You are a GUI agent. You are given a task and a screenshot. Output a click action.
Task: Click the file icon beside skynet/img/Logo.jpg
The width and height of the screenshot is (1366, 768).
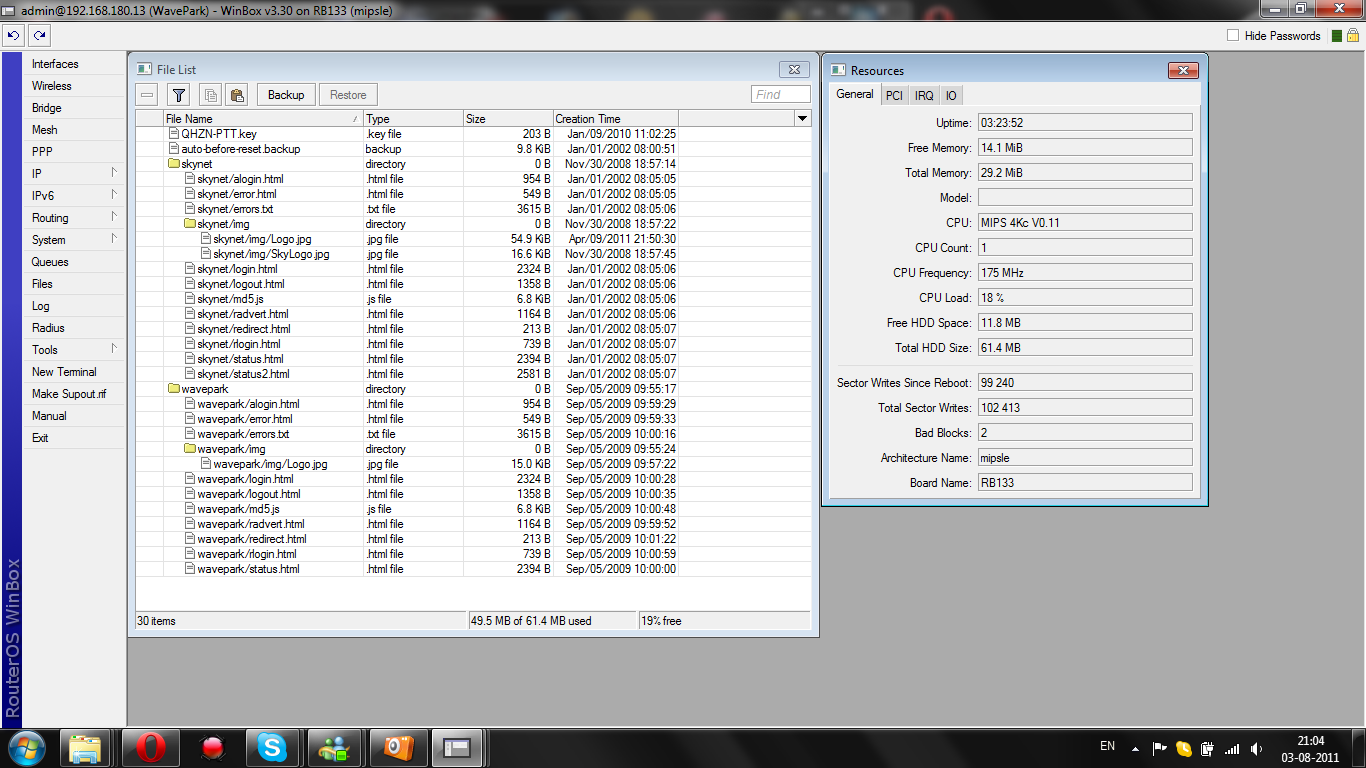206,239
